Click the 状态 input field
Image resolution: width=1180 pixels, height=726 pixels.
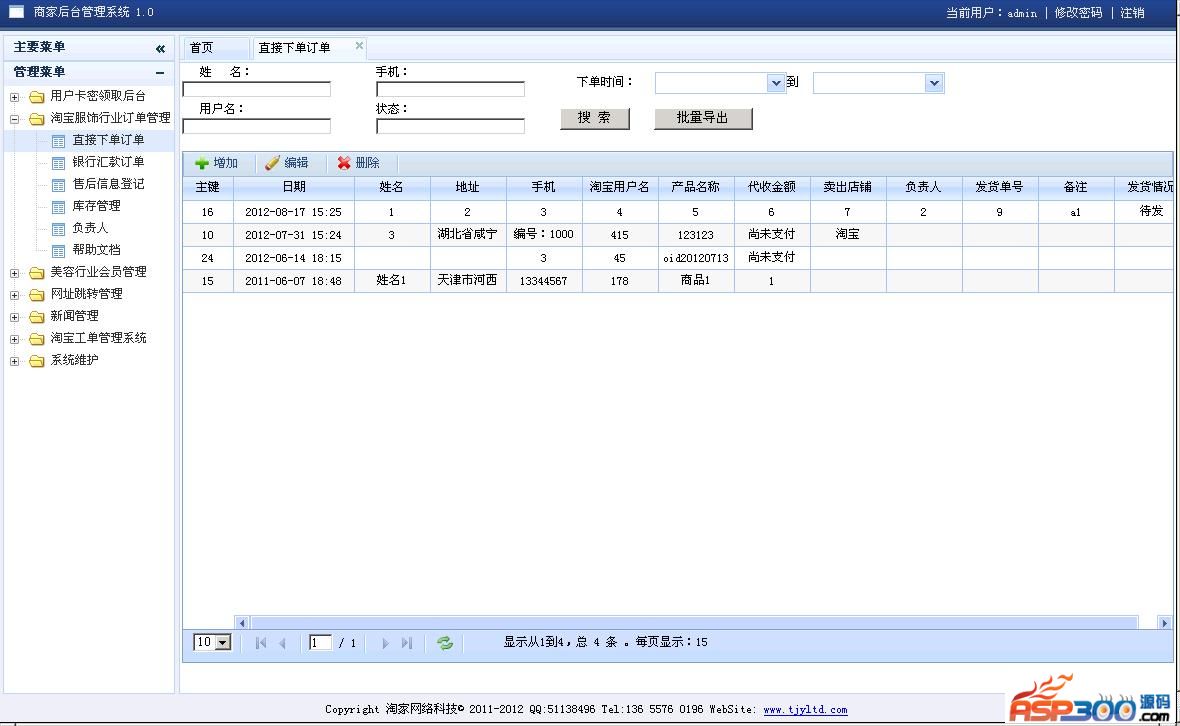click(450, 126)
